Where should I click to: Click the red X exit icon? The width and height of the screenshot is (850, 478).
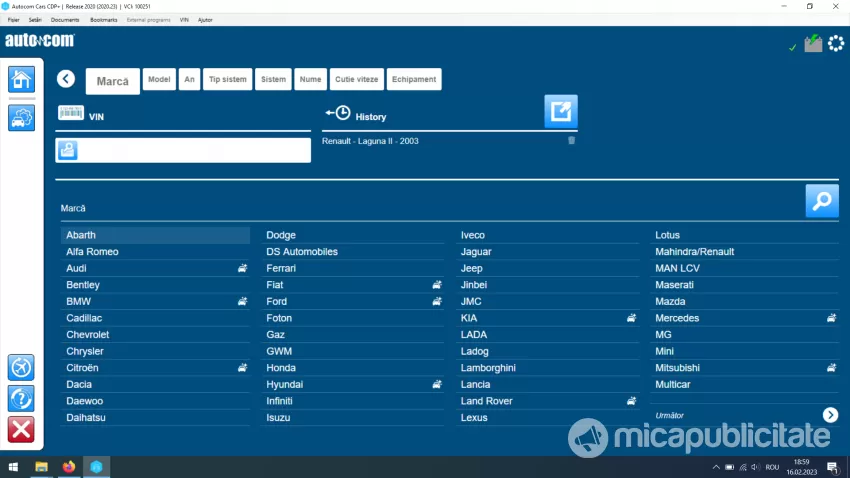click(21, 430)
